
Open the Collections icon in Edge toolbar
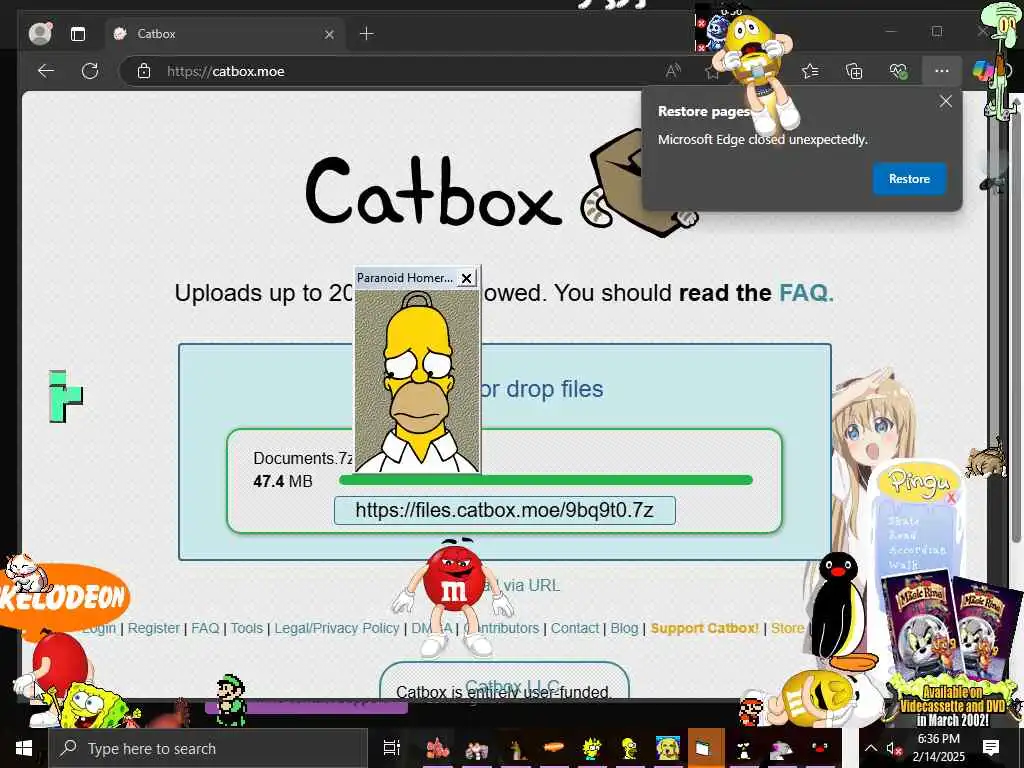pos(854,71)
